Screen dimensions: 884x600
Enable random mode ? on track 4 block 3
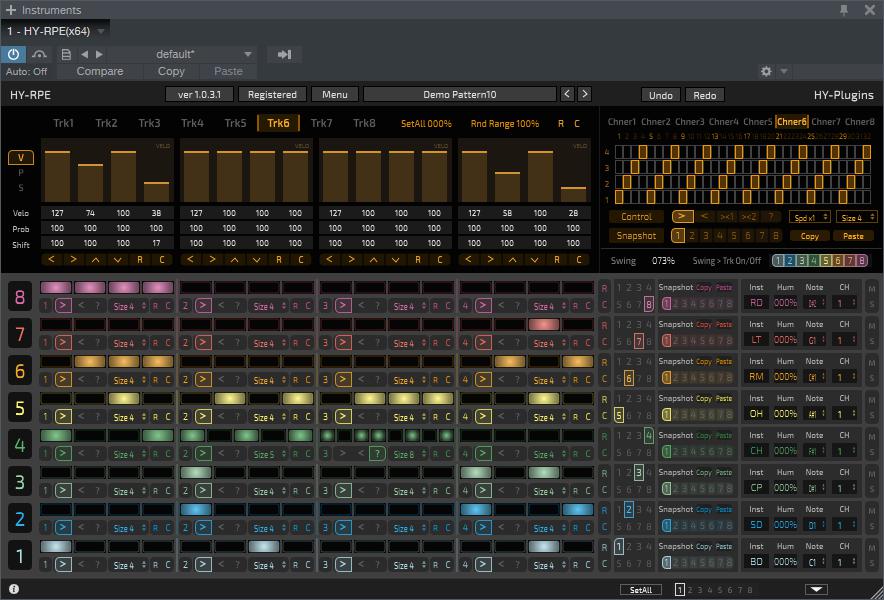377,453
